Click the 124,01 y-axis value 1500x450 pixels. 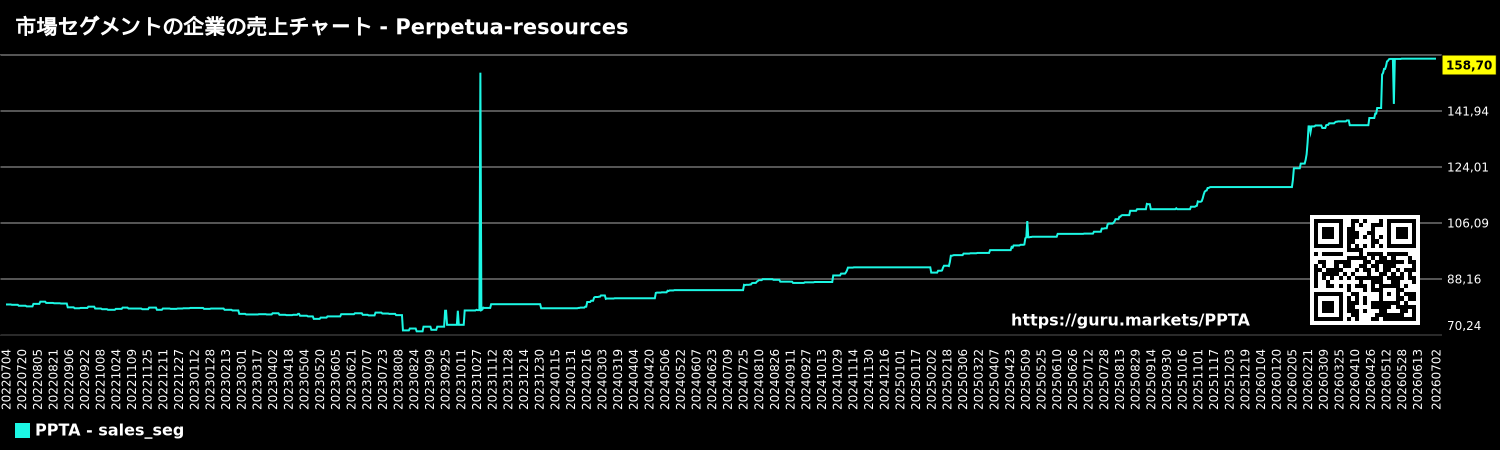coord(1468,167)
